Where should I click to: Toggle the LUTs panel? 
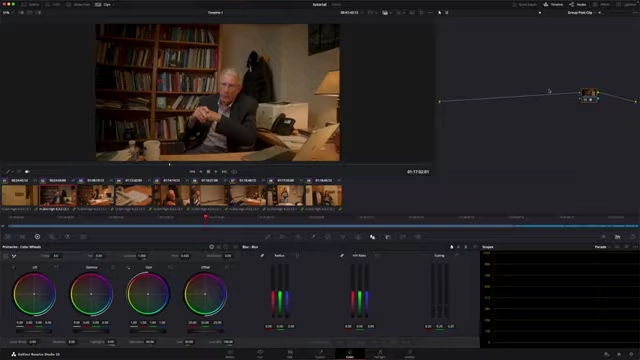tap(53, 4)
